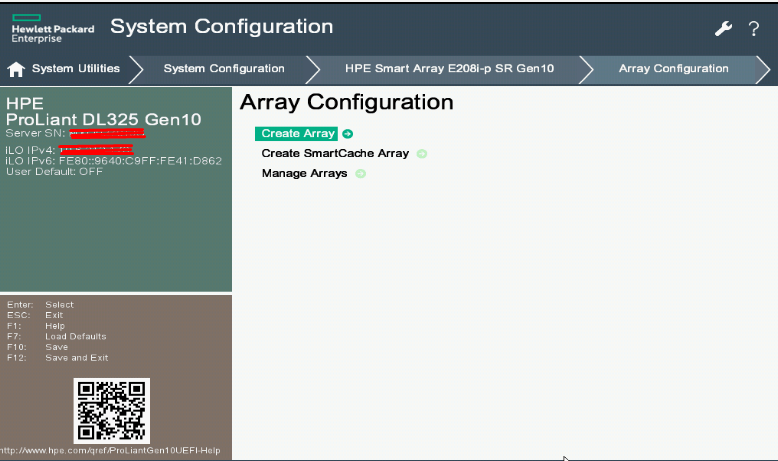Click the arrow icon beside Manage Arrays
Viewport: 778px width, 461px height.
tap(361, 174)
